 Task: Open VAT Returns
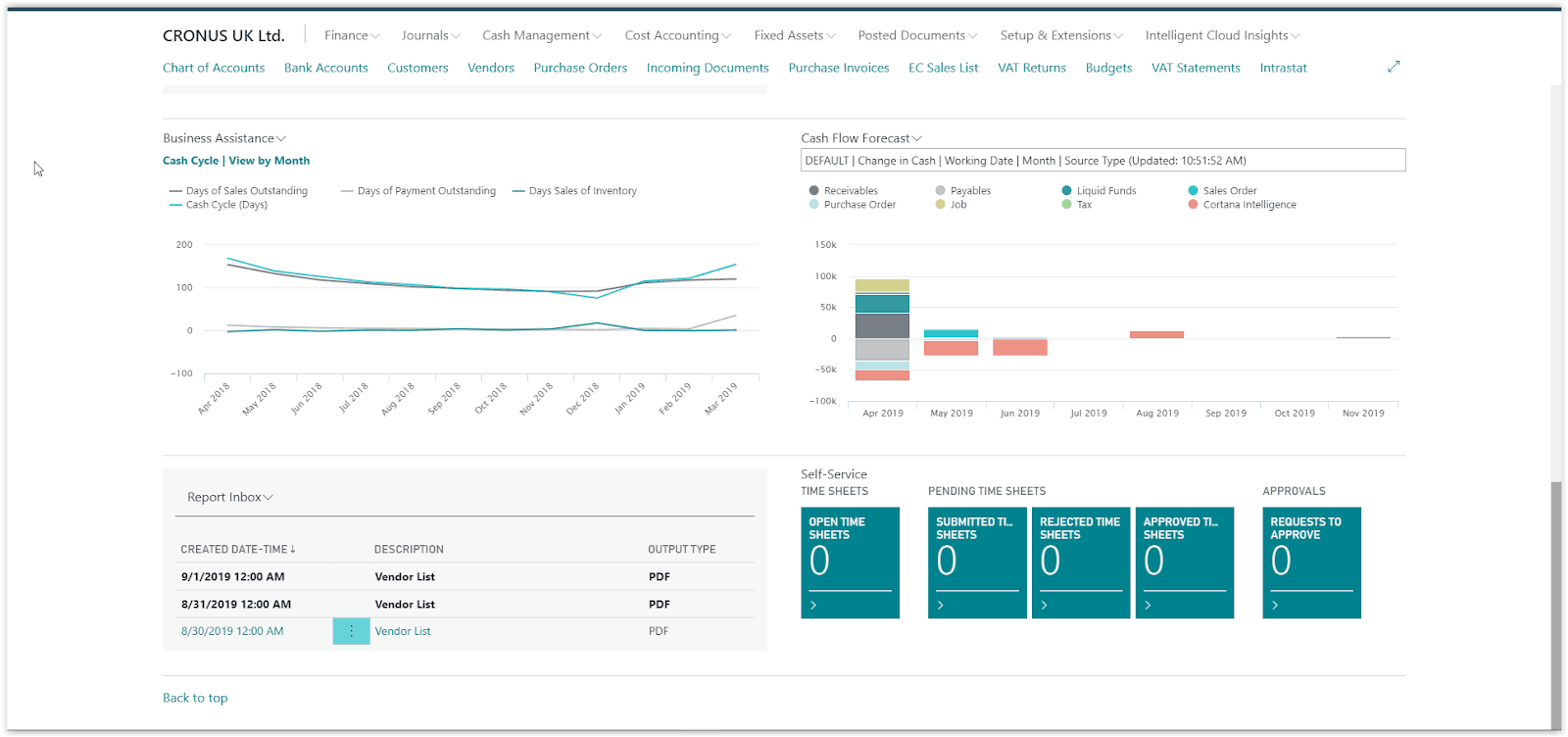pyautogui.click(x=1032, y=68)
